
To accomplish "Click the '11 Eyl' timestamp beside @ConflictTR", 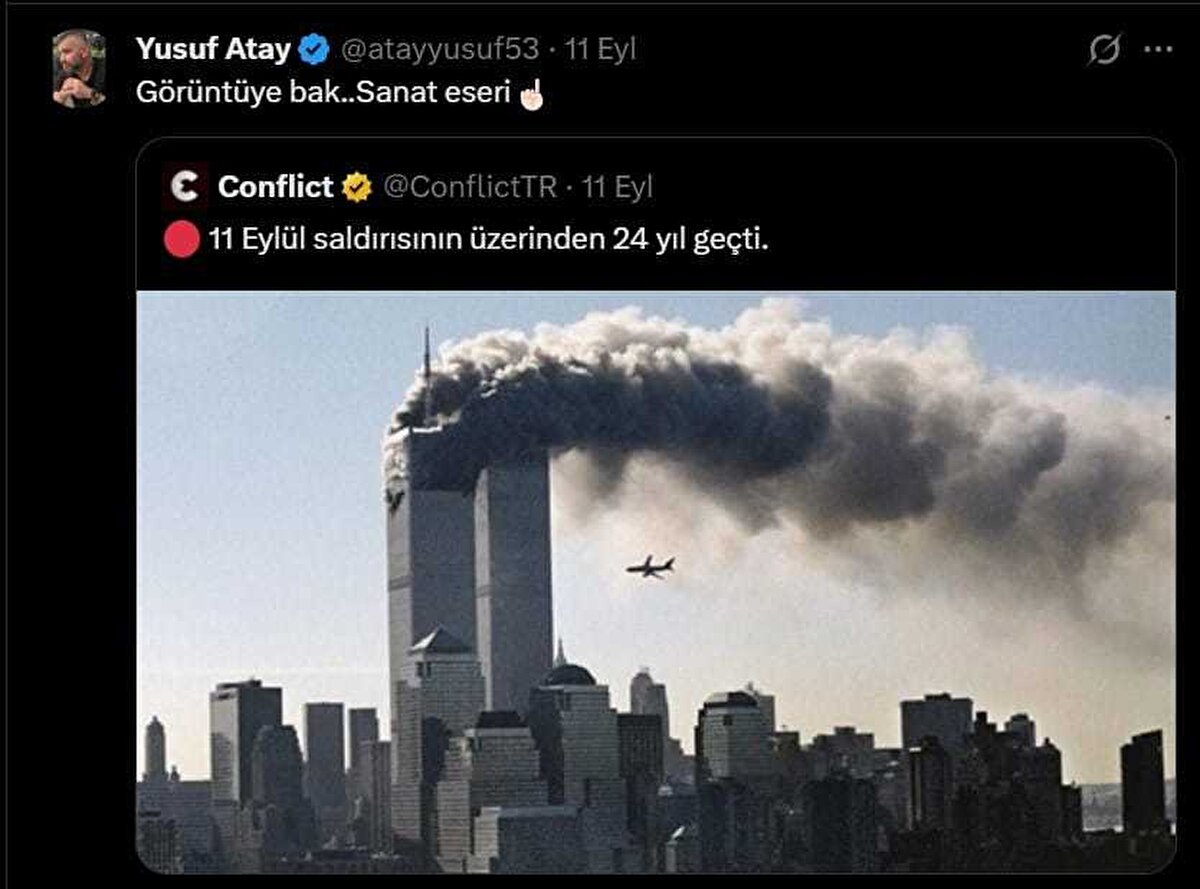I will click(618, 187).
